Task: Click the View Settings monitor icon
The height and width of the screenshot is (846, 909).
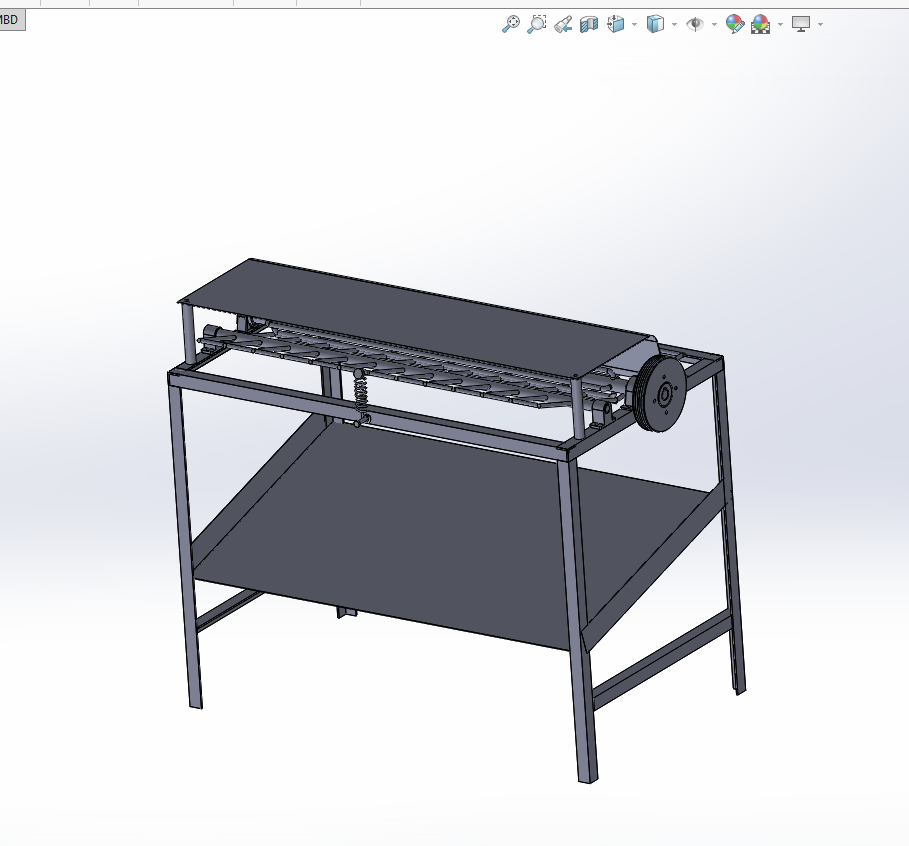Action: pyautogui.click(x=801, y=24)
